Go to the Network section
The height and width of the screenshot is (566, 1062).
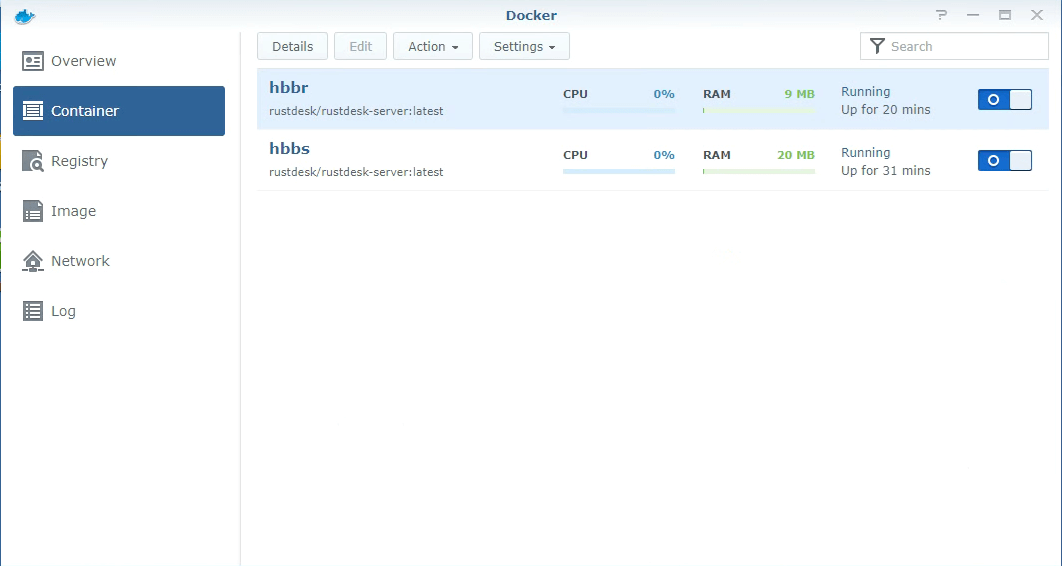80,261
